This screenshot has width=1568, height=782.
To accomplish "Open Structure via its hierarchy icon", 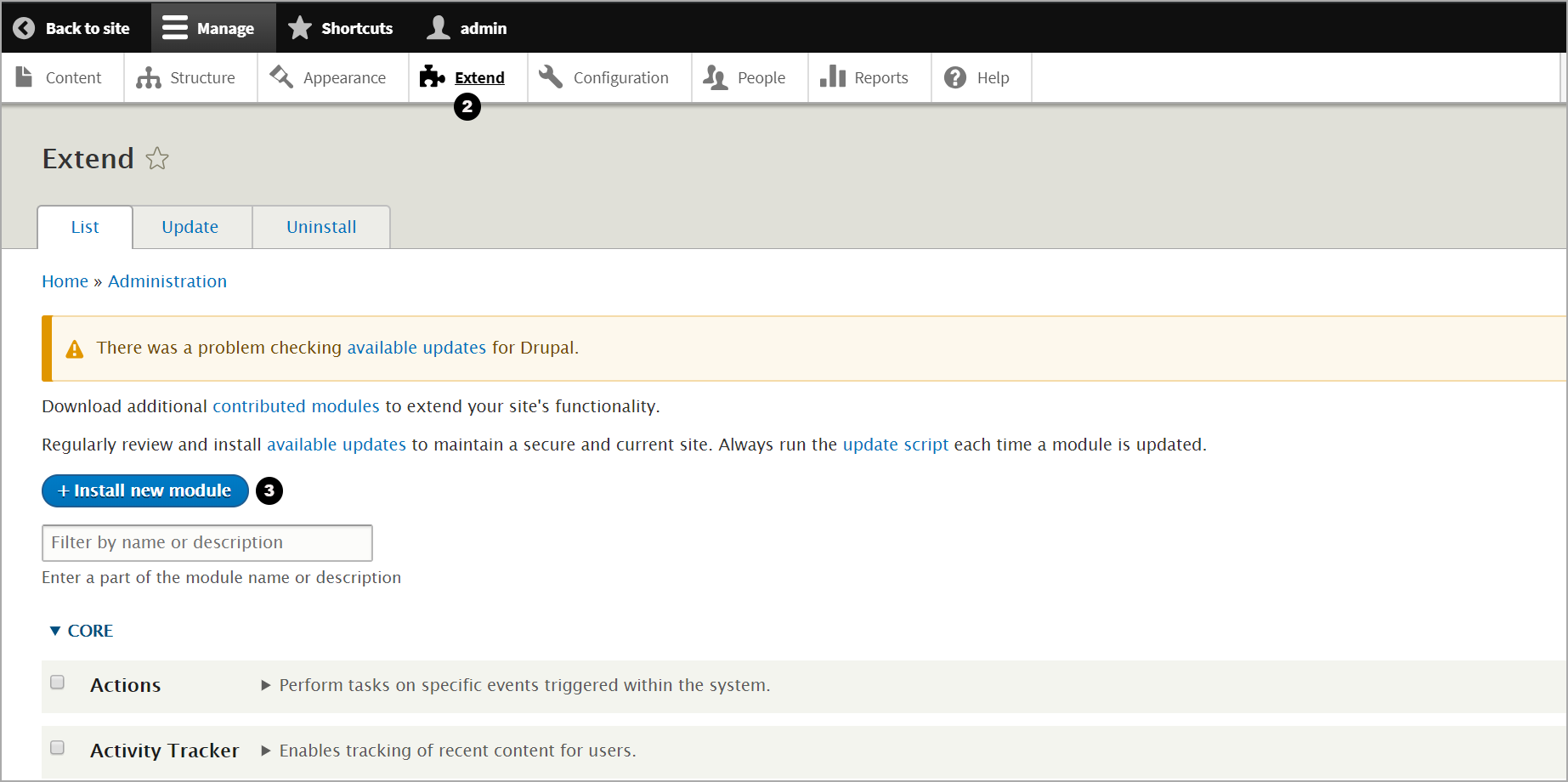I will pyautogui.click(x=148, y=78).
